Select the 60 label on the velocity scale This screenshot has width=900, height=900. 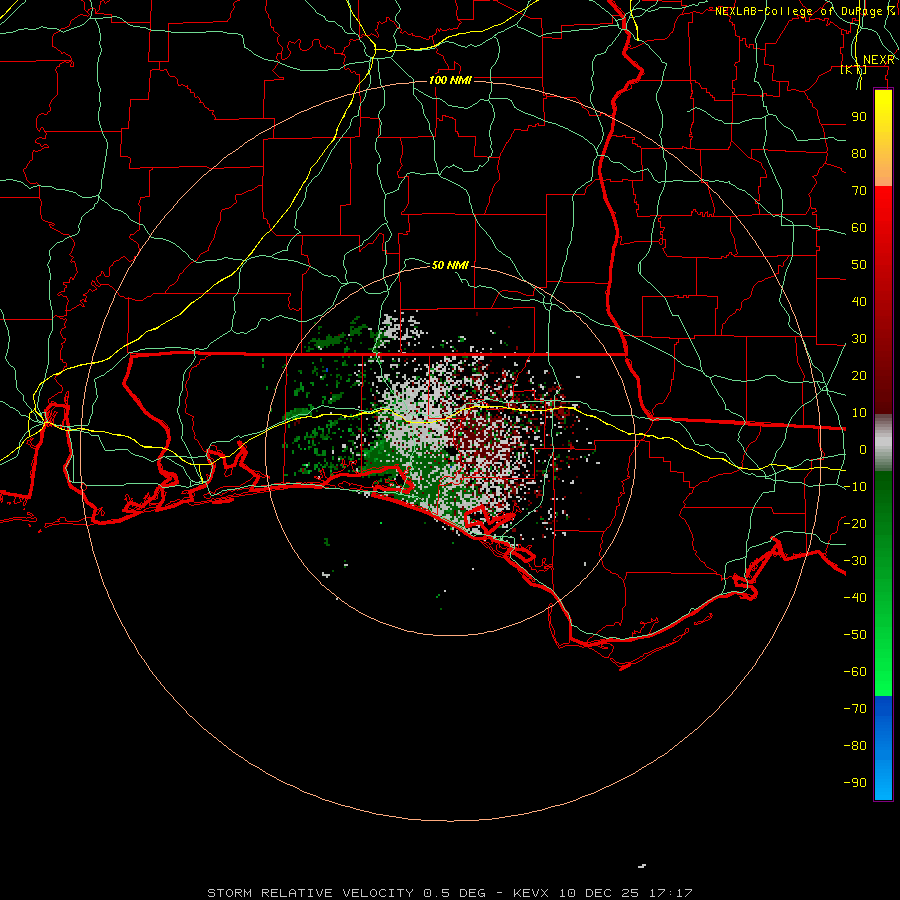[x=859, y=227]
